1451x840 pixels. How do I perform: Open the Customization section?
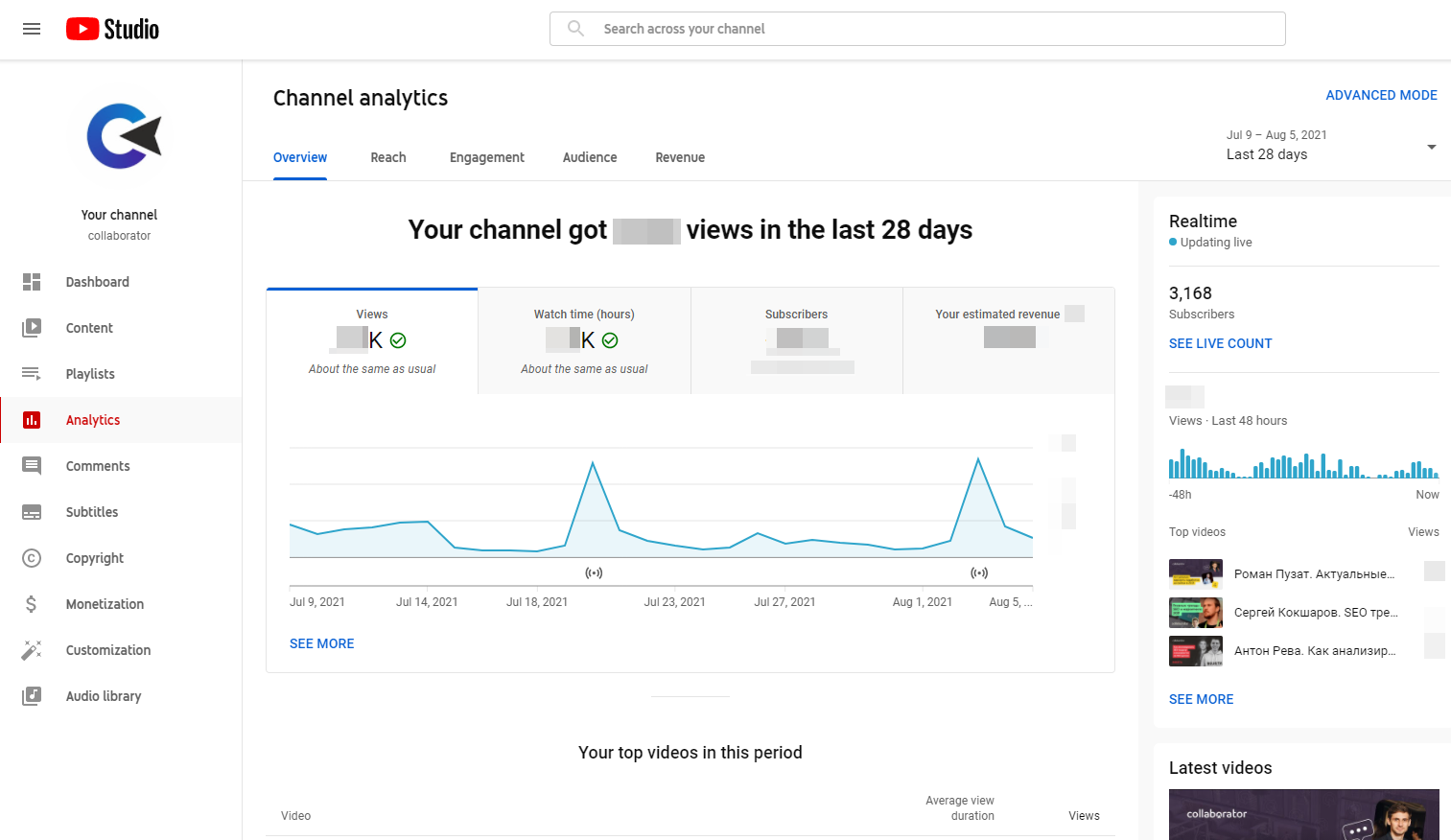pyautogui.click(x=107, y=650)
